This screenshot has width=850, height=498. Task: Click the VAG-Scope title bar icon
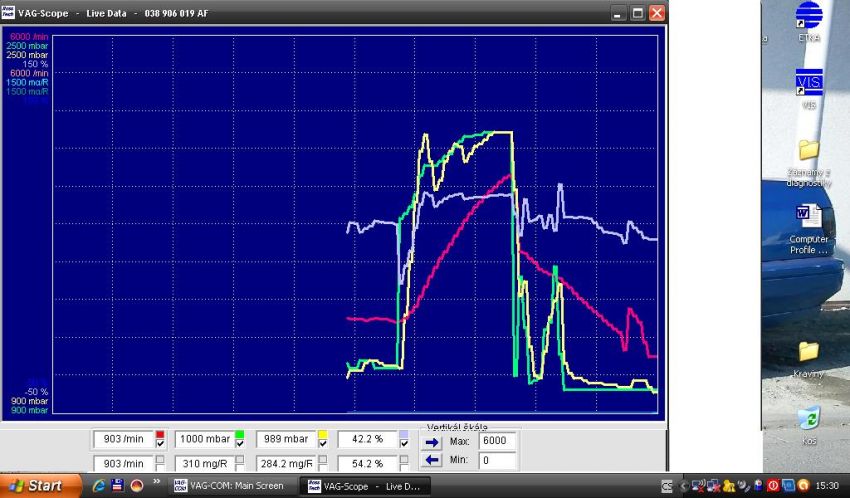(x=9, y=13)
